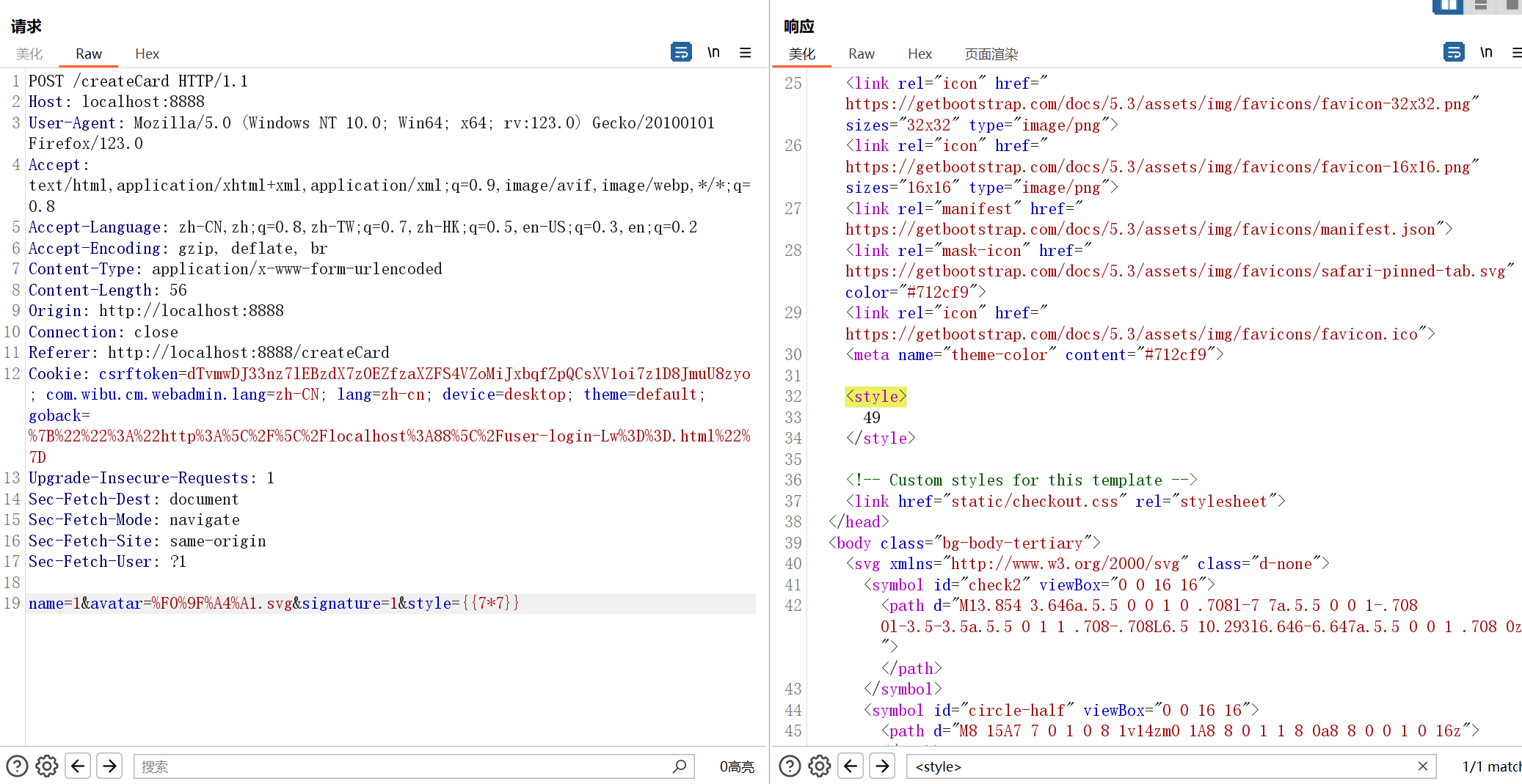This screenshot has height=784, width=1522.
Task: Click the Referer header line
Action: point(209,353)
